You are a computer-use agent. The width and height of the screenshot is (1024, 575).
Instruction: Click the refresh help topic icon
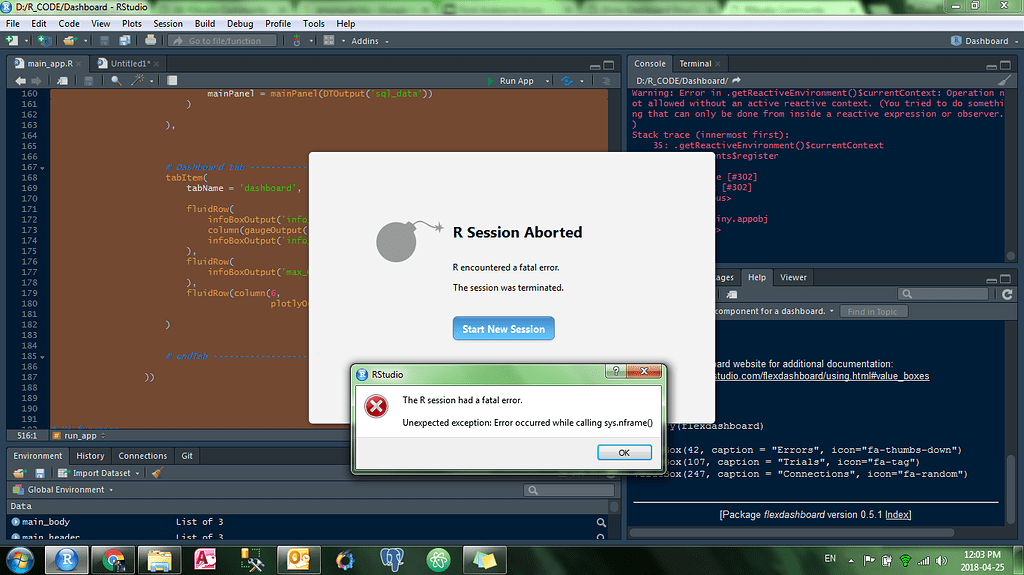click(1007, 294)
